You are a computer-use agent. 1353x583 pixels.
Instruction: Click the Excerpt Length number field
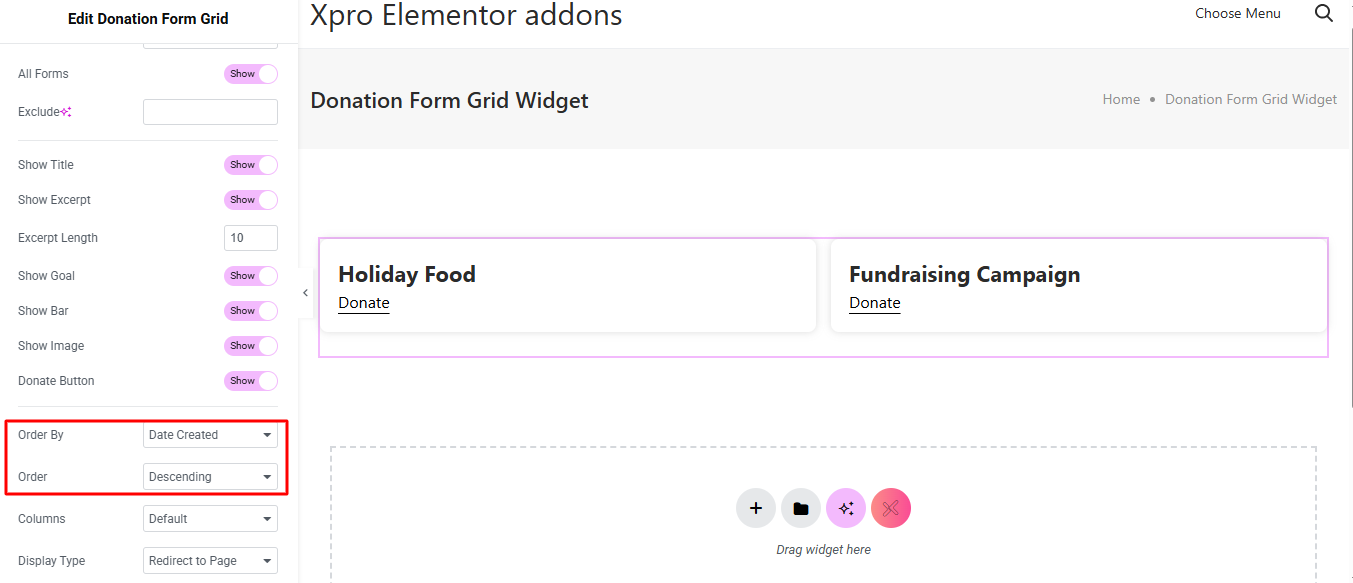point(250,238)
